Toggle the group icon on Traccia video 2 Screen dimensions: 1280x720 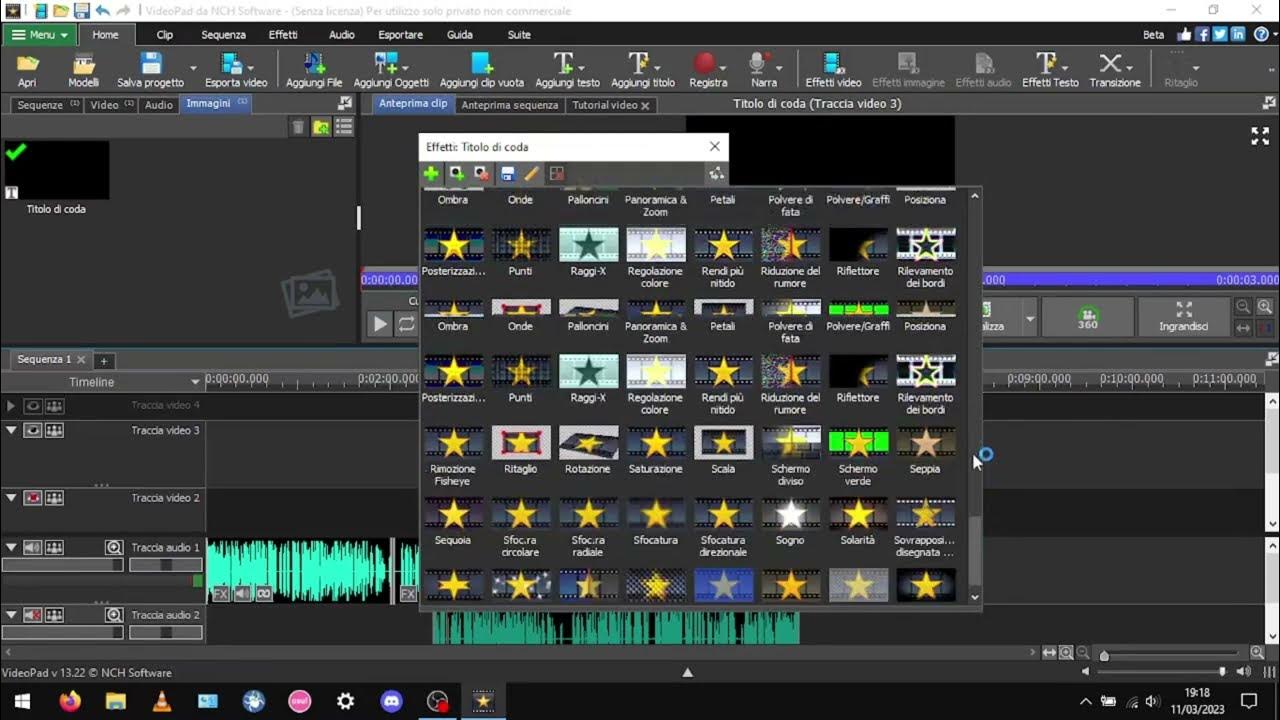(54, 498)
